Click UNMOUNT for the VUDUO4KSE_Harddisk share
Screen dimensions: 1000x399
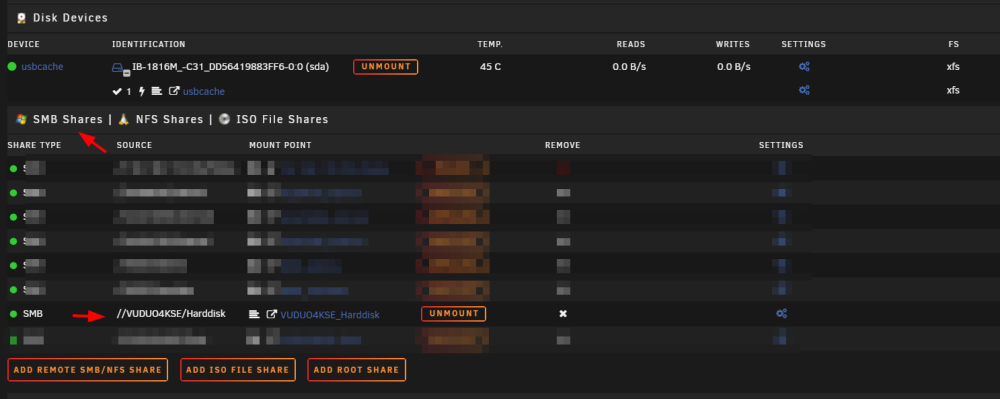click(453, 314)
